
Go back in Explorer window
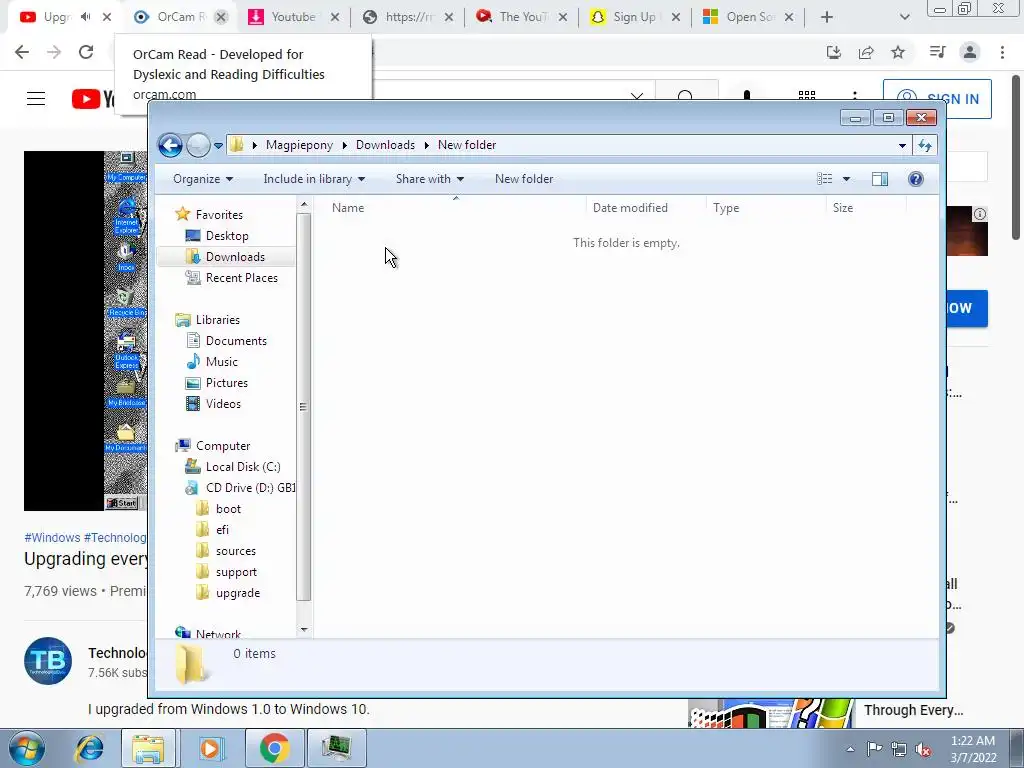(x=170, y=145)
